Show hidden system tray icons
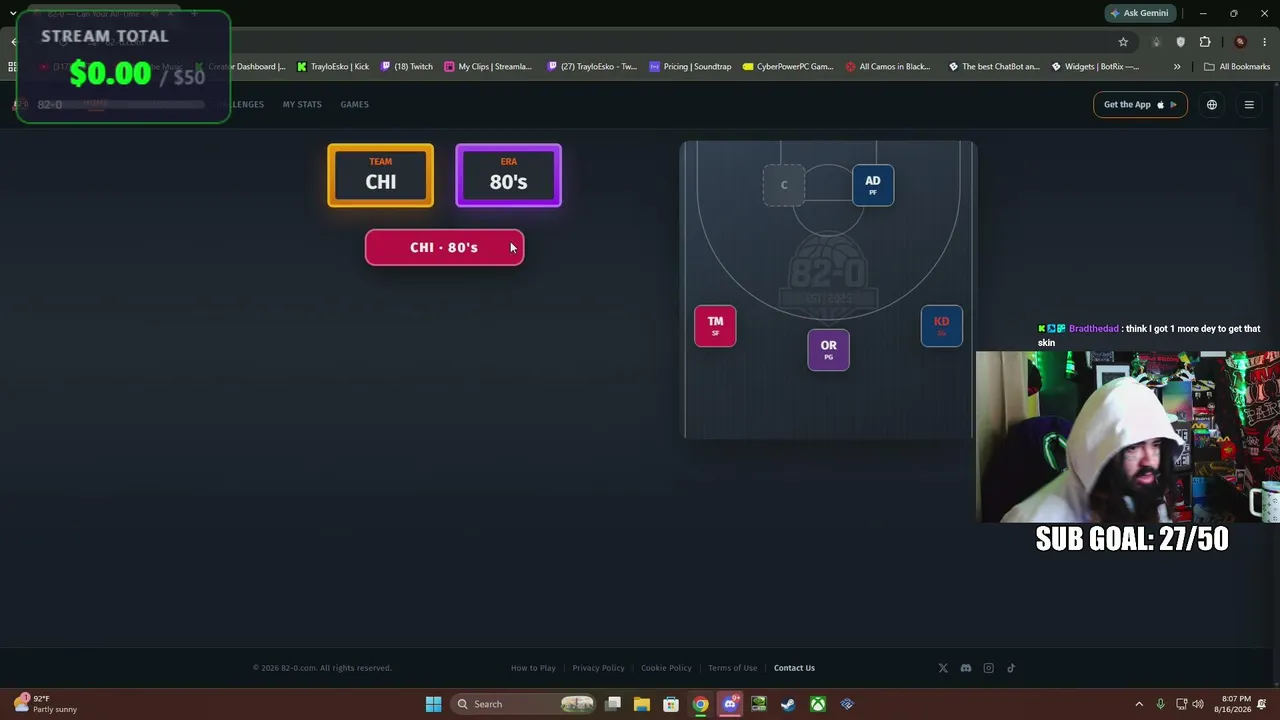 tap(1139, 704)
